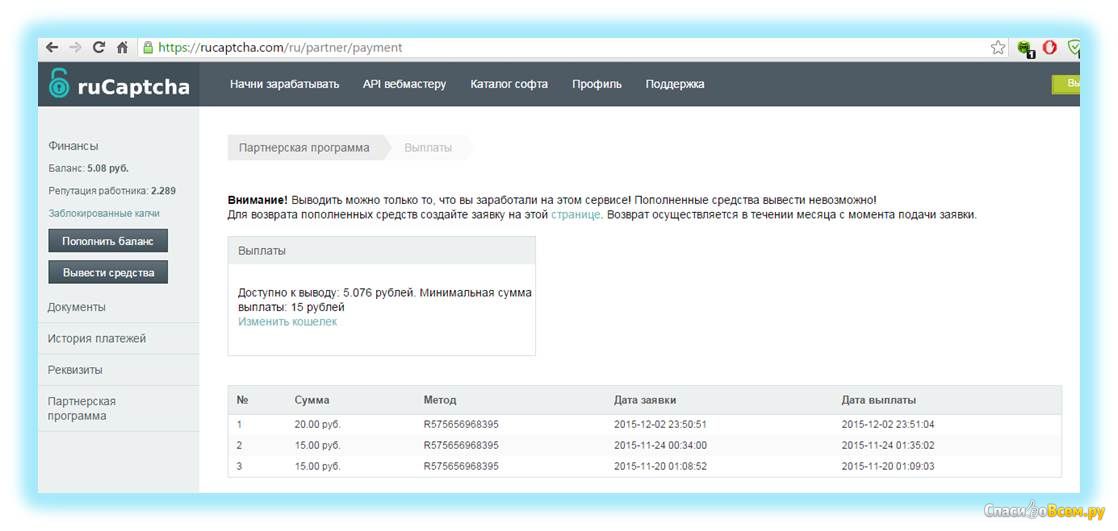Open the Заблокированные капчи link
Screen dimensions: 1118x531
pos(104,213)
